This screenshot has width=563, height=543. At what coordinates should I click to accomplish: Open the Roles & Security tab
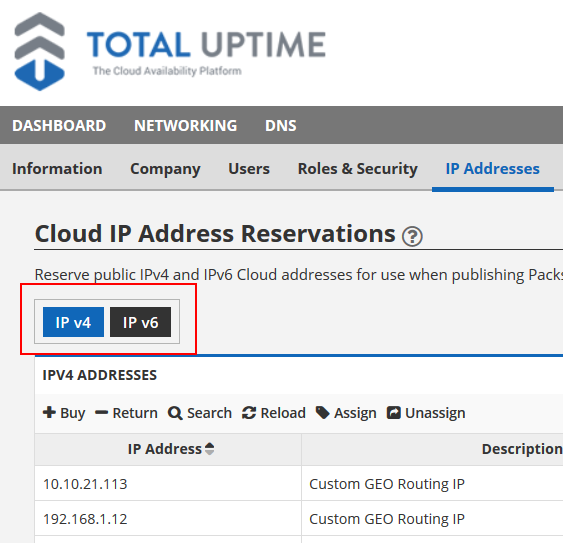(358, 169)
